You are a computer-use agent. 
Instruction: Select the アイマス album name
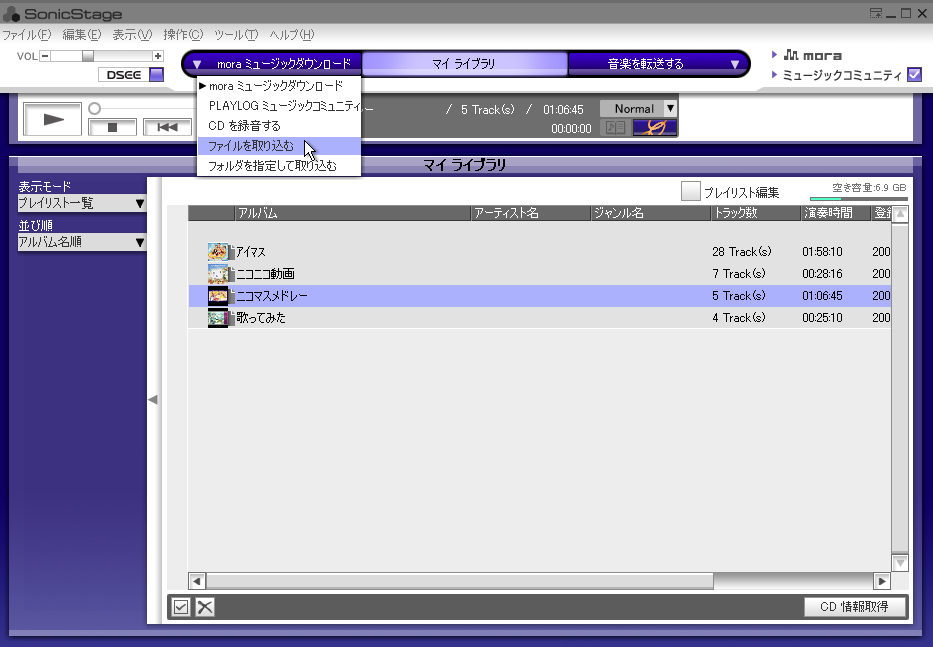pyautogui.click(x=251, y=252)
